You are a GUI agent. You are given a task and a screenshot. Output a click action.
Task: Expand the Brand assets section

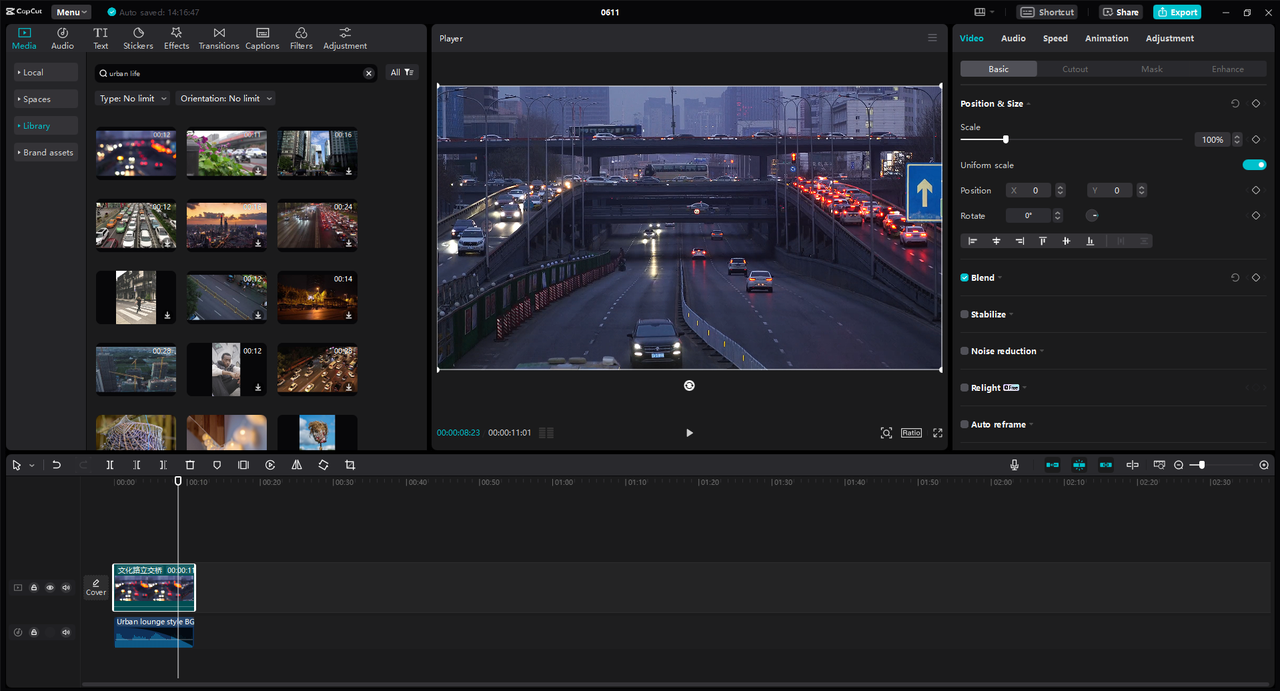click(x=46, y=152)
